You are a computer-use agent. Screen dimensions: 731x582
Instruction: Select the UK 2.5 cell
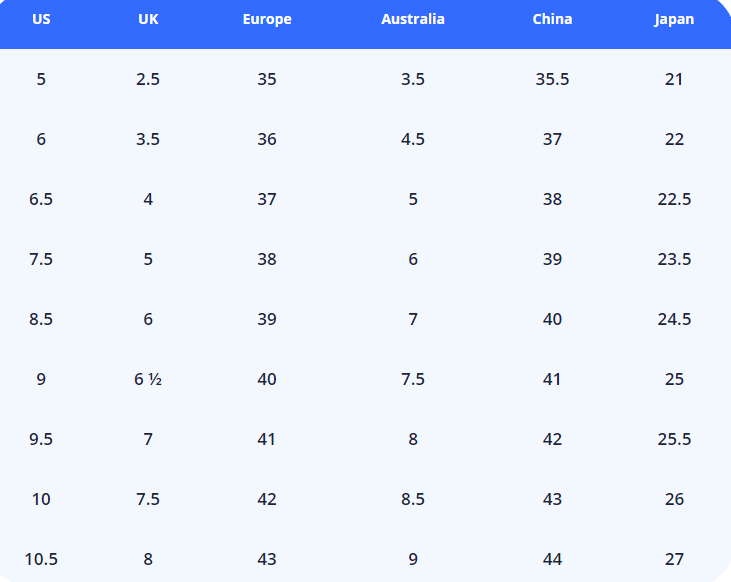(148, 79)
